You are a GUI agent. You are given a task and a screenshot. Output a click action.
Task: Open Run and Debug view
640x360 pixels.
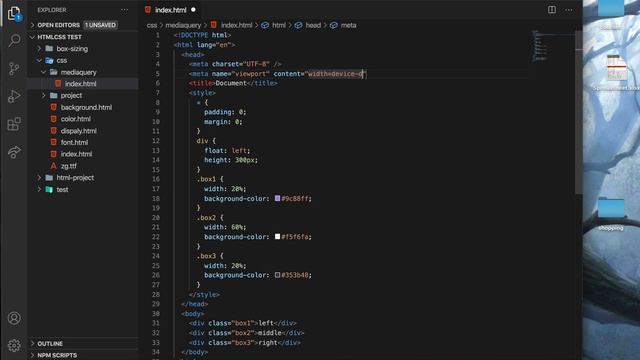pyautogui.click(x=14, y=96)
